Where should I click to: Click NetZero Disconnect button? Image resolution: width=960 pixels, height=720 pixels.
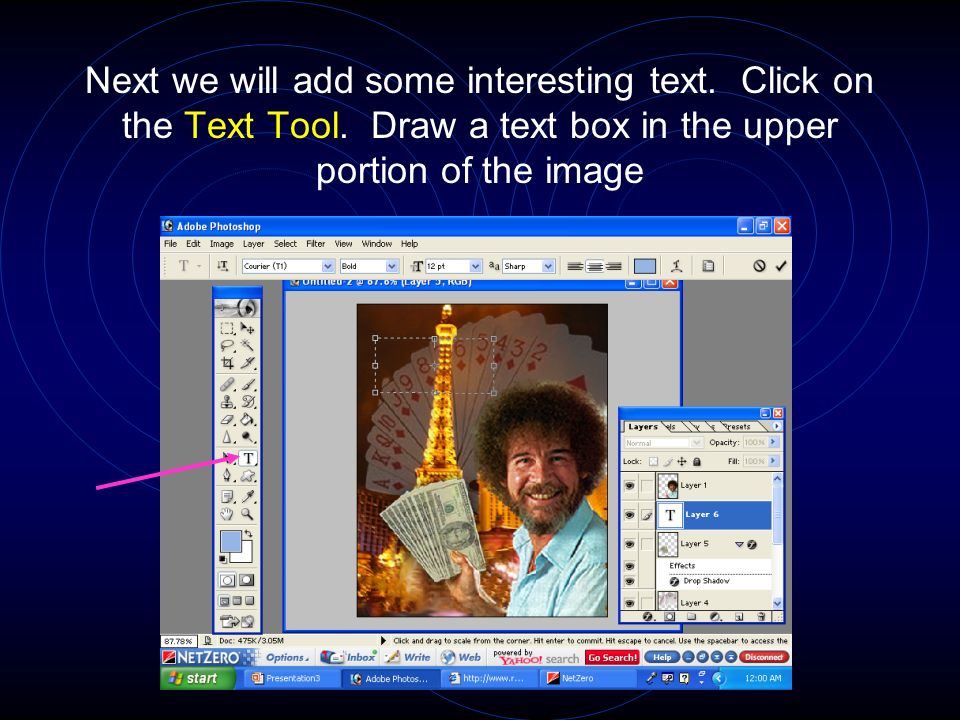pyautogui.click(x=763, y=658)
